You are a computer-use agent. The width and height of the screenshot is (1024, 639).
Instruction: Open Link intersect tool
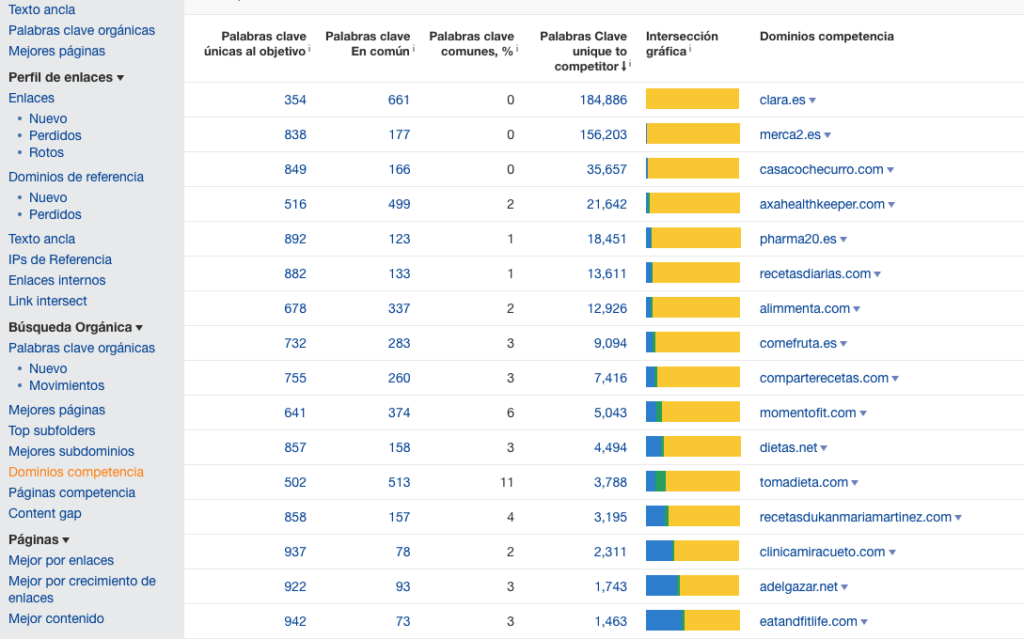point(48,301)
